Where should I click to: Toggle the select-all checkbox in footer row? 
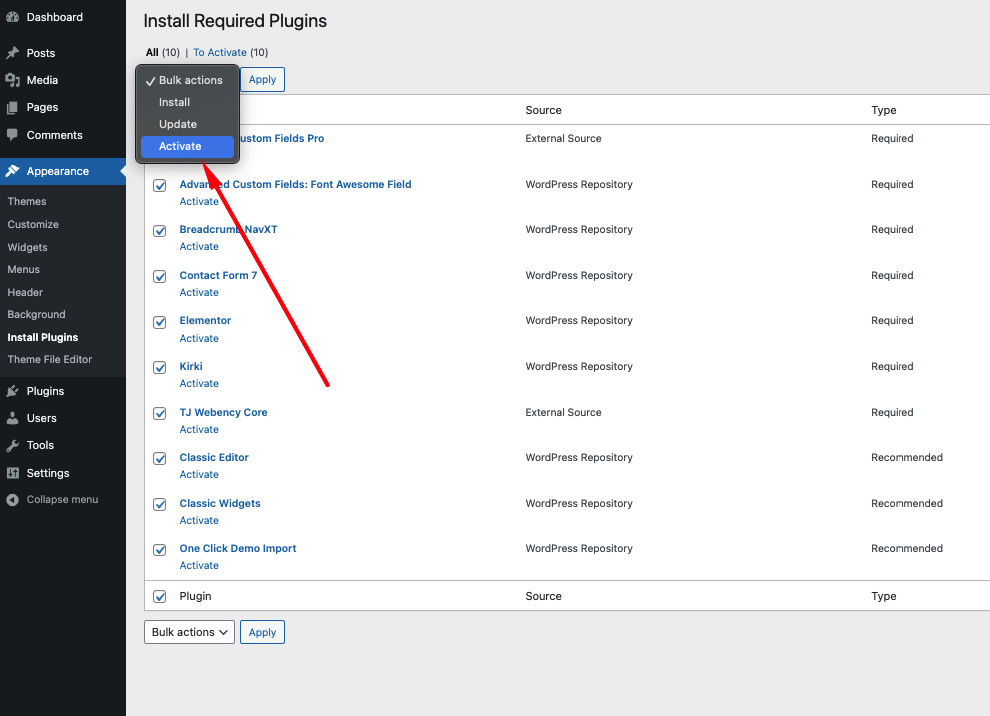point(160,596)
